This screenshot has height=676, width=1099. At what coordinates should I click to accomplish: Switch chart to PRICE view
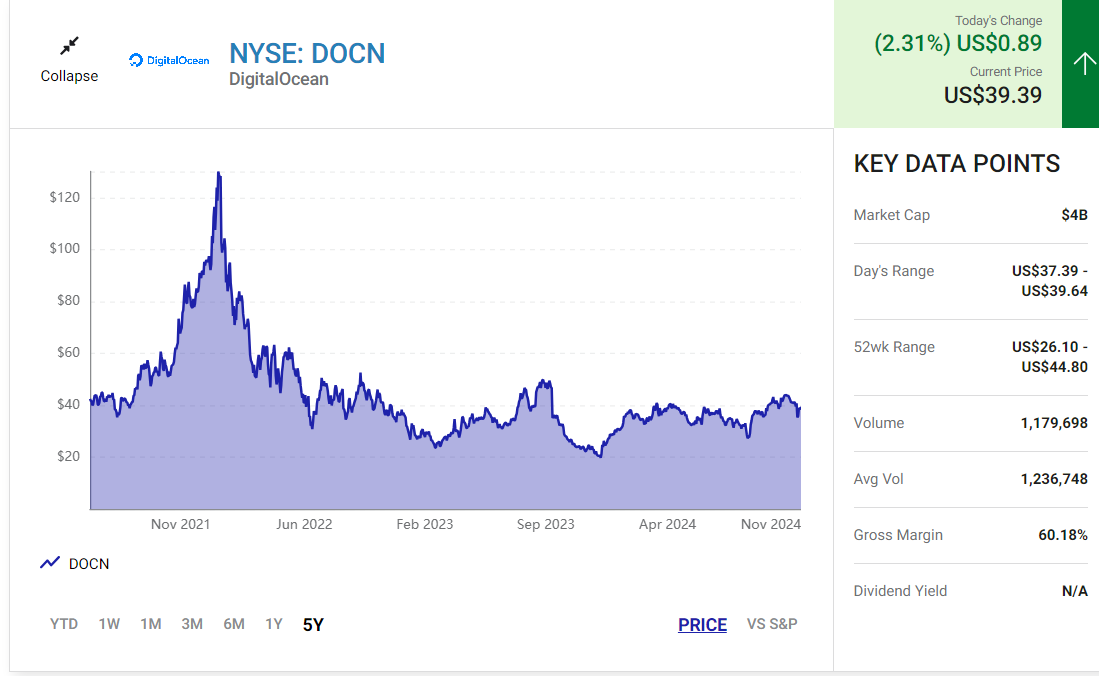(x=702, y=625)
